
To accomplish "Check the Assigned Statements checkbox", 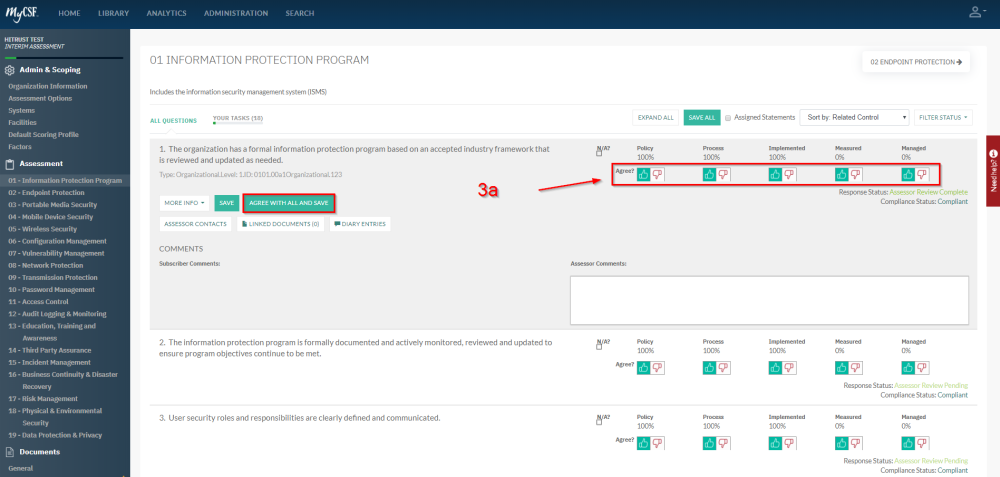I will click(x=728, y=118).
